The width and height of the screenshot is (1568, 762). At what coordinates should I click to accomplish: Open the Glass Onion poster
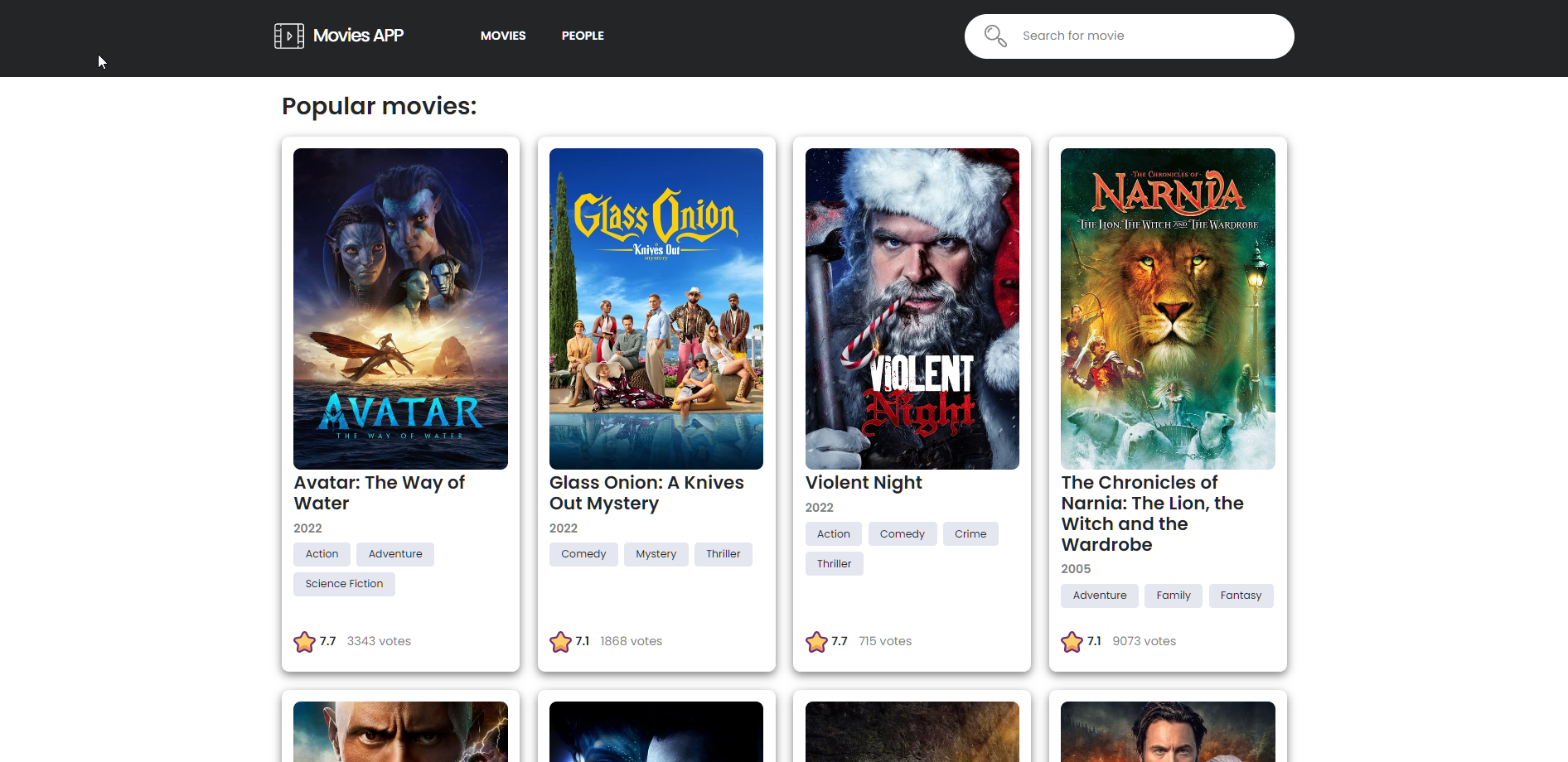[x=656, y=309]
